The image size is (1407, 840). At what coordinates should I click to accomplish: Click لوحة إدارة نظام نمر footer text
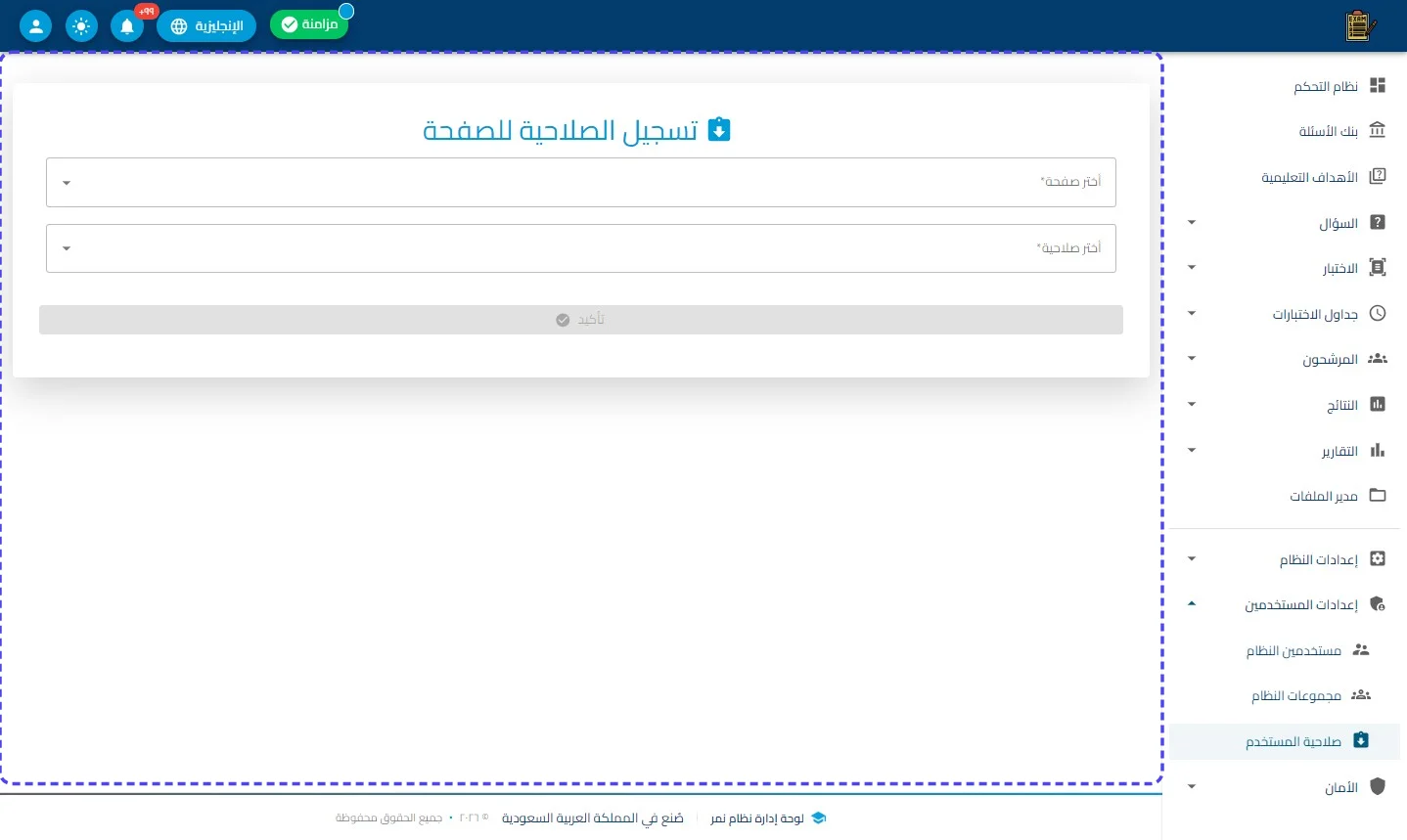click(x=757, y=818)
